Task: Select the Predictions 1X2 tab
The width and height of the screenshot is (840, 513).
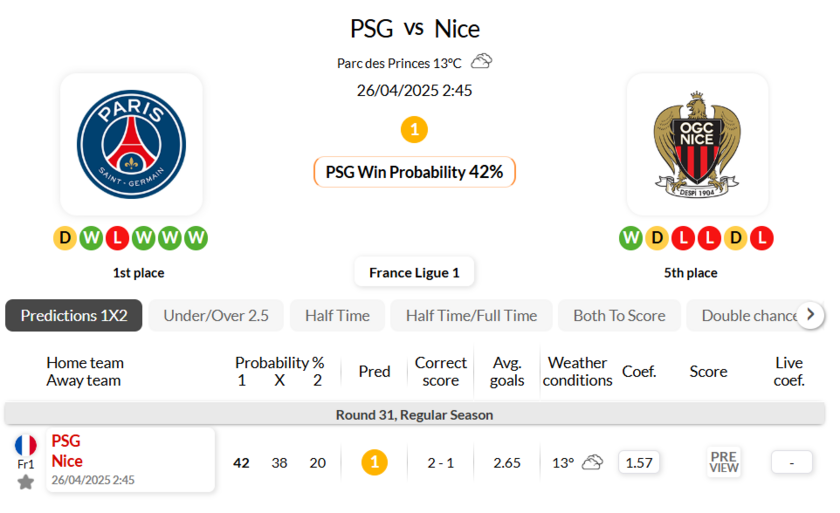Action: click(x=74, y=315)
